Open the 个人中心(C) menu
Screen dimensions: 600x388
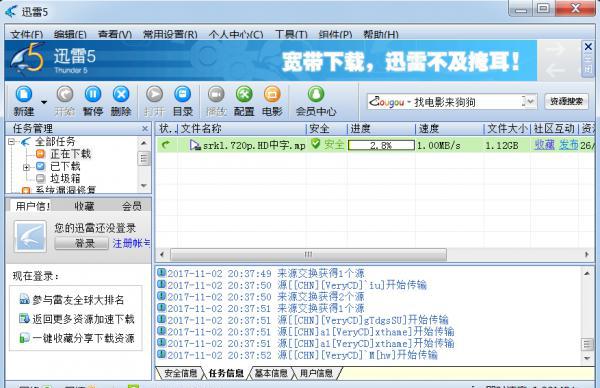236,35
